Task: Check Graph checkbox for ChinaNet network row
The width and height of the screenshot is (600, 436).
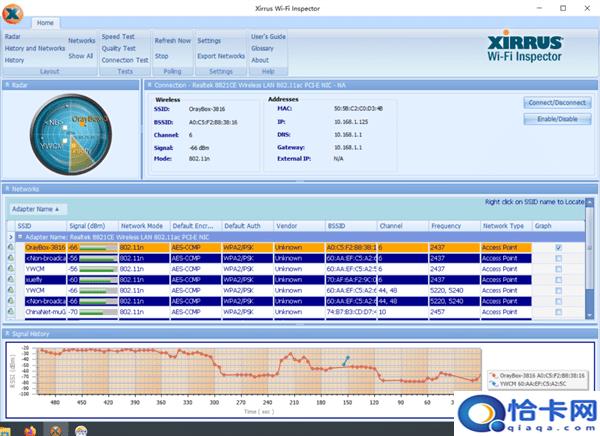Action: 558,312
